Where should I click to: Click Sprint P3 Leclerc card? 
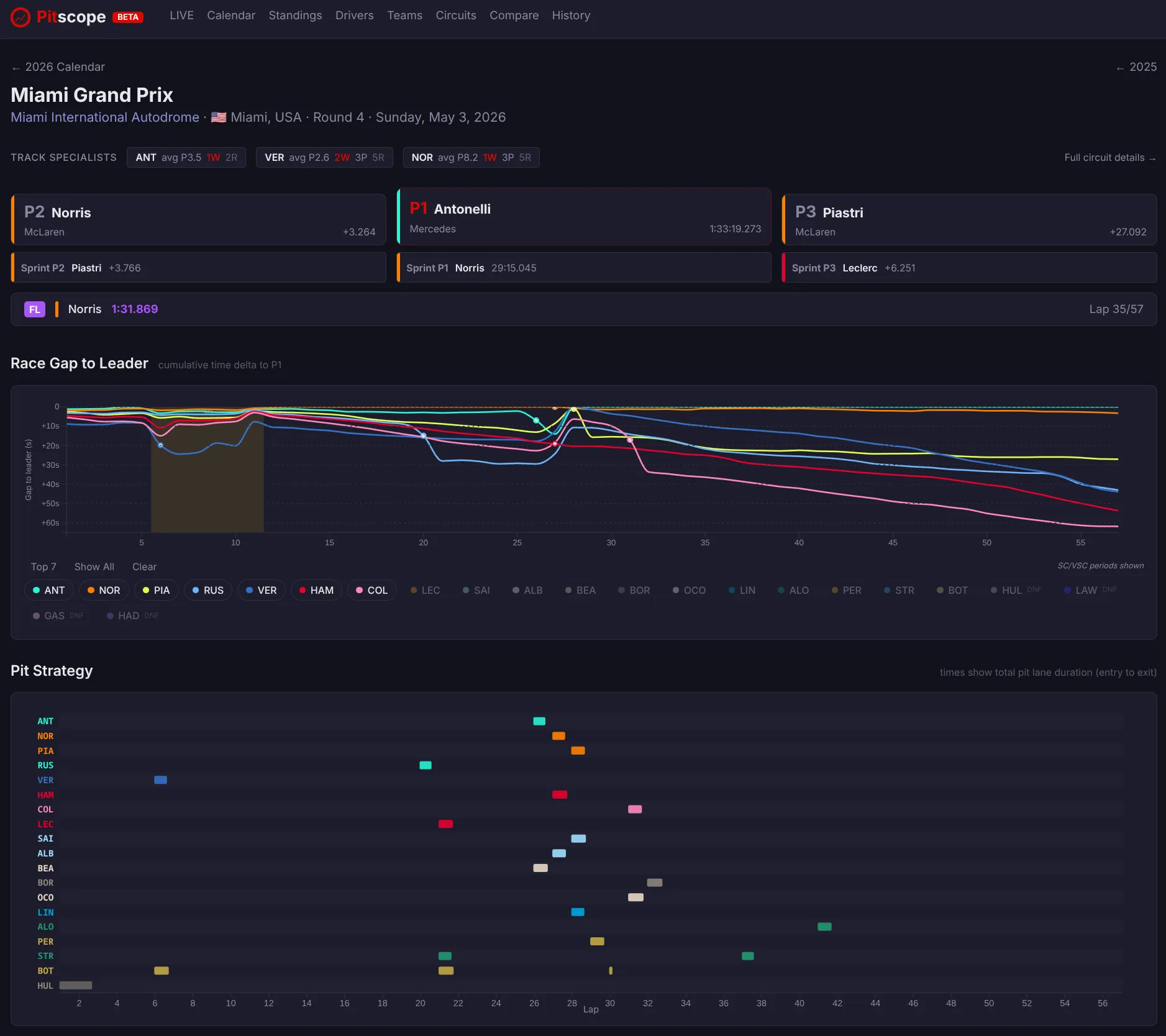tap(969, 268)
